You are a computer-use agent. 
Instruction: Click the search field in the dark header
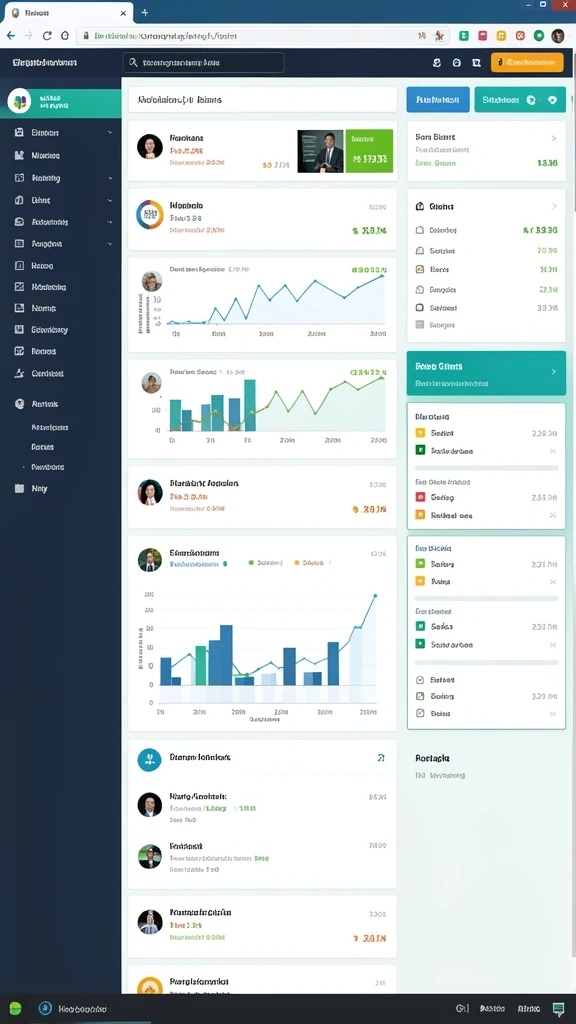(204, 63)
